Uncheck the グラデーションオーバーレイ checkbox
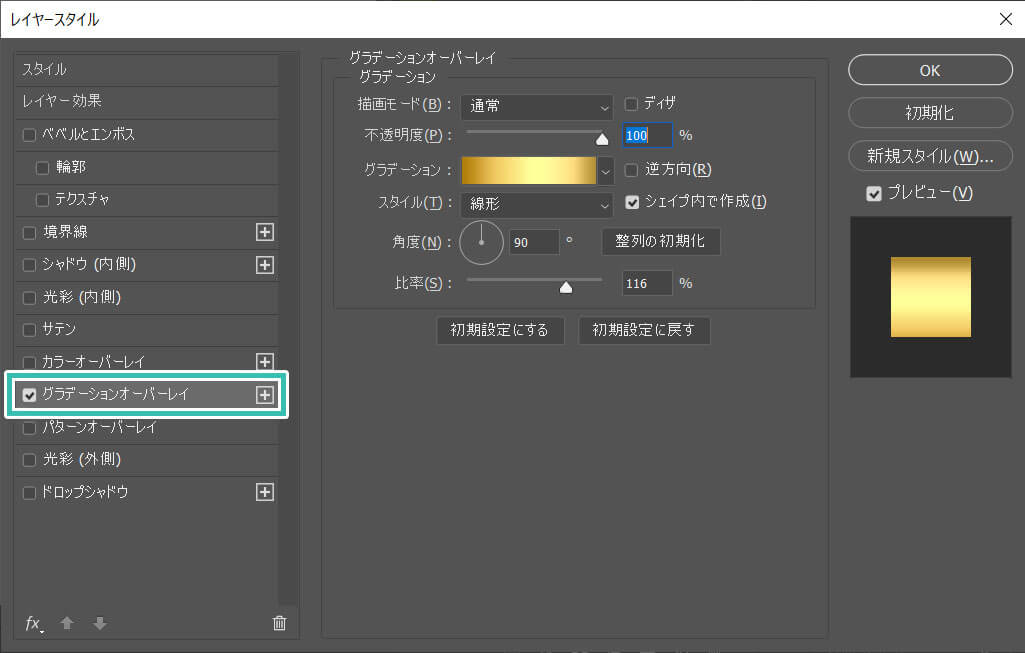Image resolution: width=1025 pixels, height=653 pixels. [x=29, y=395]
